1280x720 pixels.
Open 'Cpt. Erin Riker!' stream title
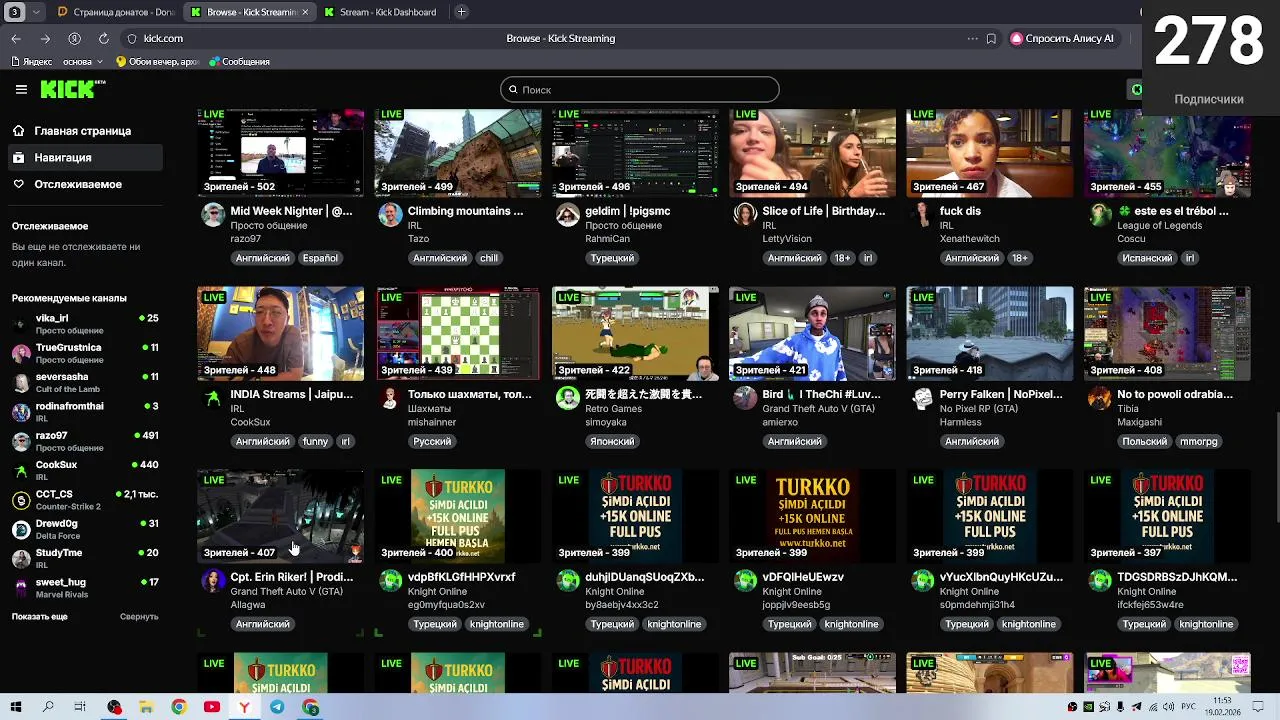click(292, 577)
